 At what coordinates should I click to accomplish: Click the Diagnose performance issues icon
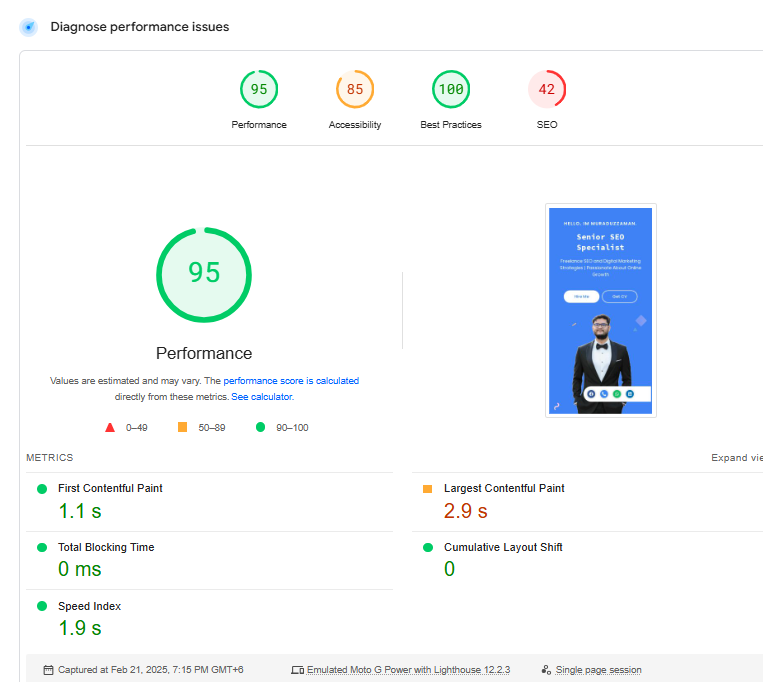point(29,27)
